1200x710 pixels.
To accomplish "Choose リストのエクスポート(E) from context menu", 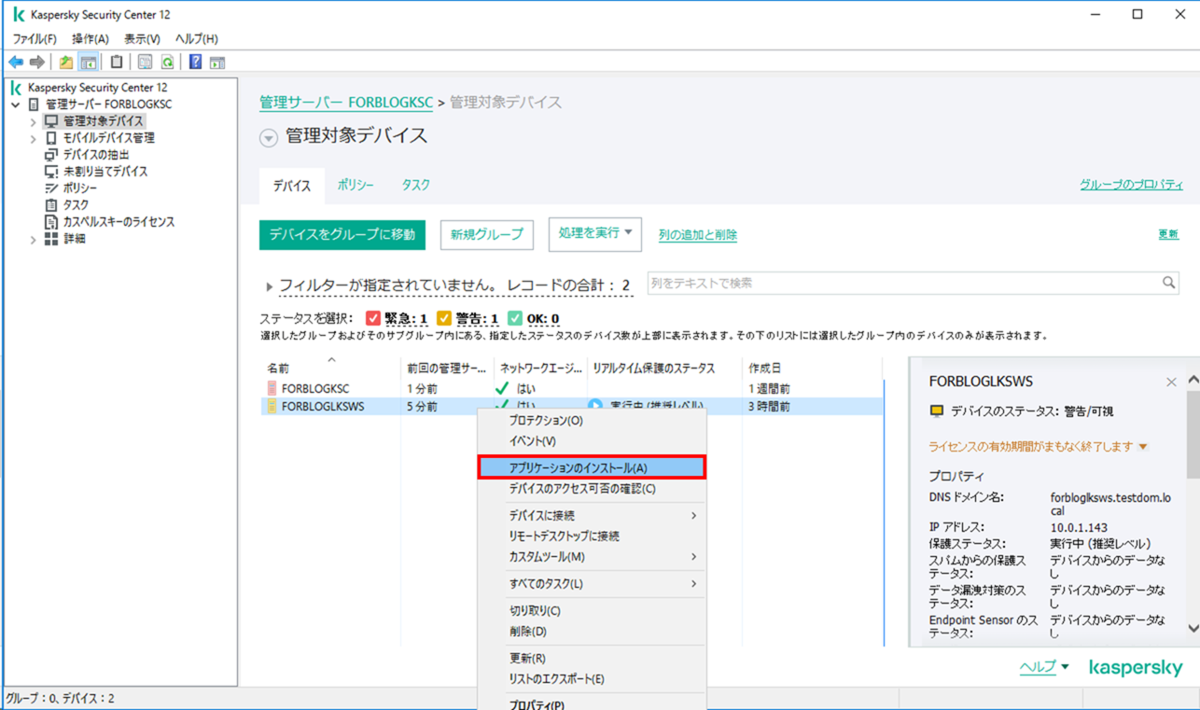I will click(x=593, y=679).
